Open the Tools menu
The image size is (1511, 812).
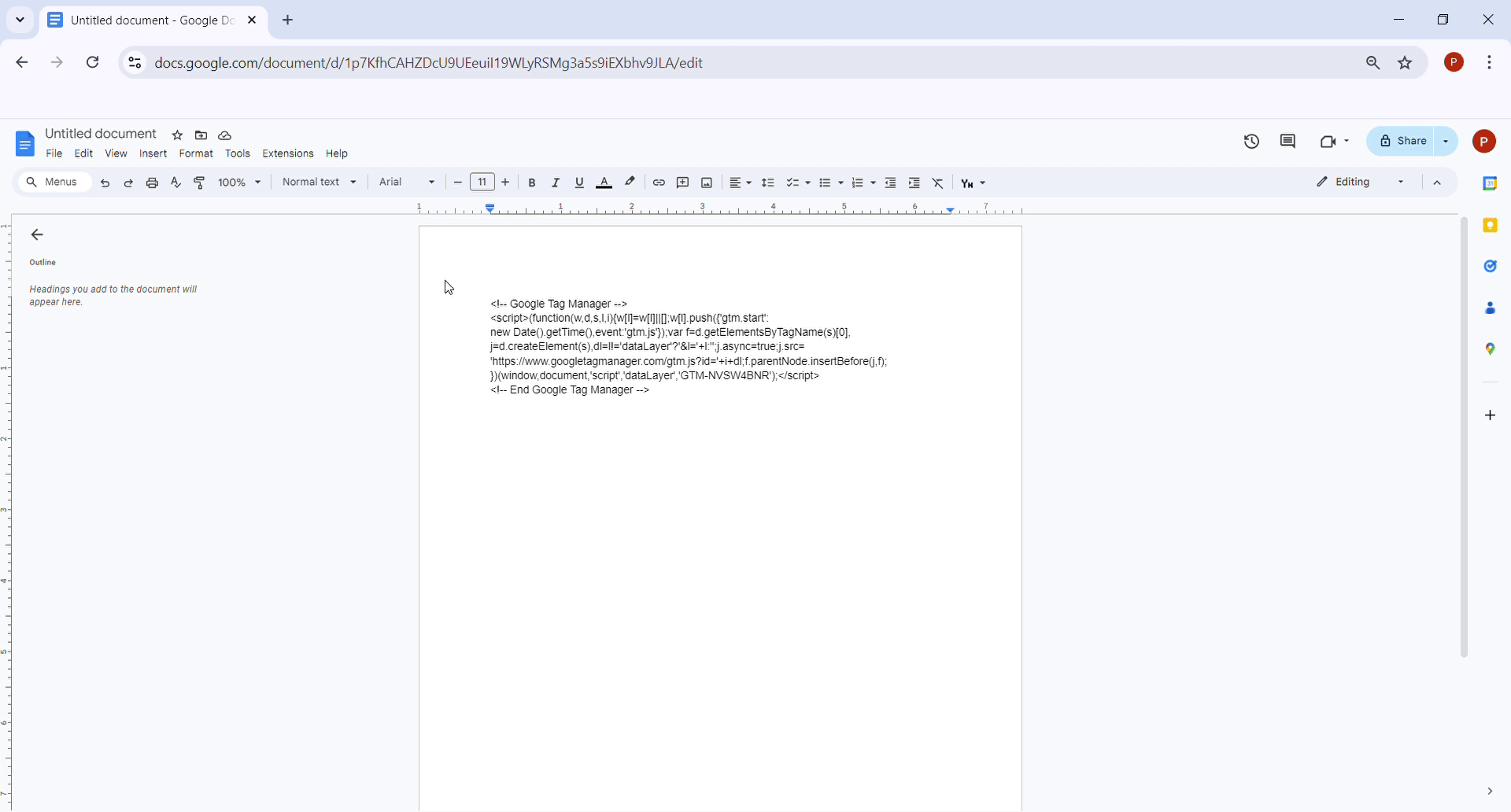pyautogui.click(x=238, y=154)
